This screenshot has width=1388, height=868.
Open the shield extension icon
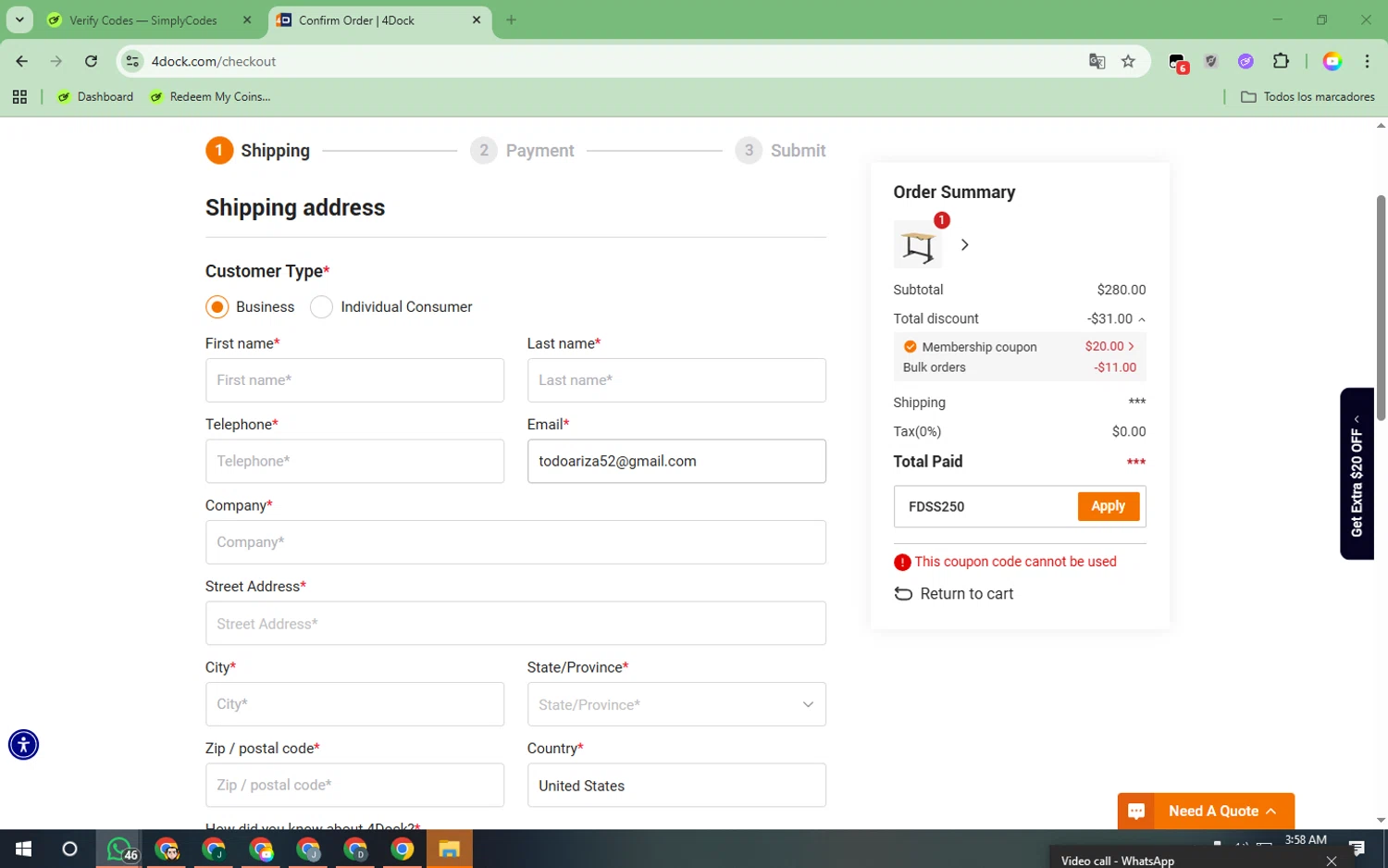point(1210,61)
